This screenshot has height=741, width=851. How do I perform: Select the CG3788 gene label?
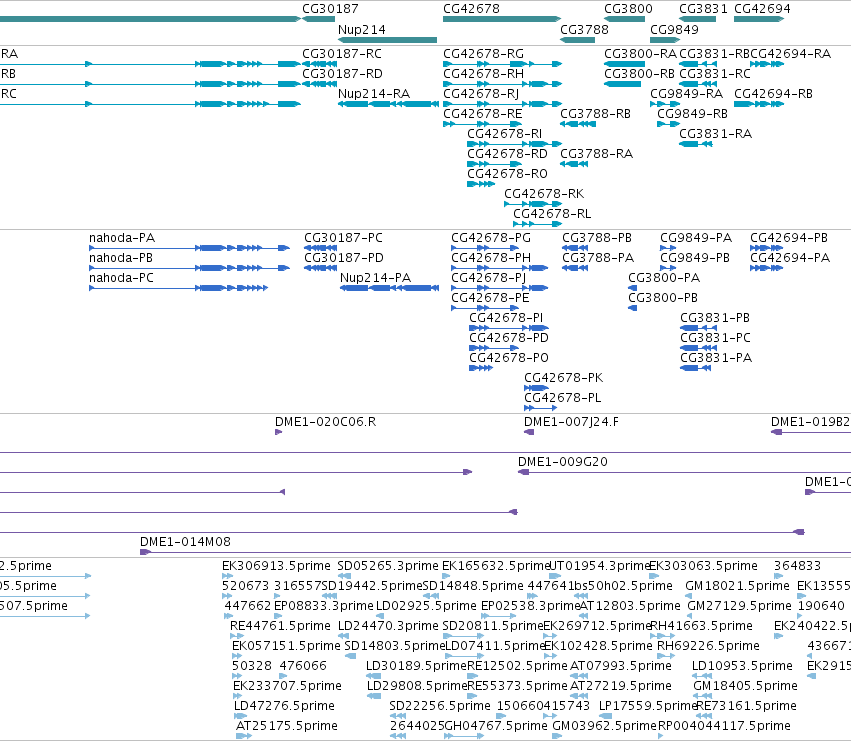(584, 29)
